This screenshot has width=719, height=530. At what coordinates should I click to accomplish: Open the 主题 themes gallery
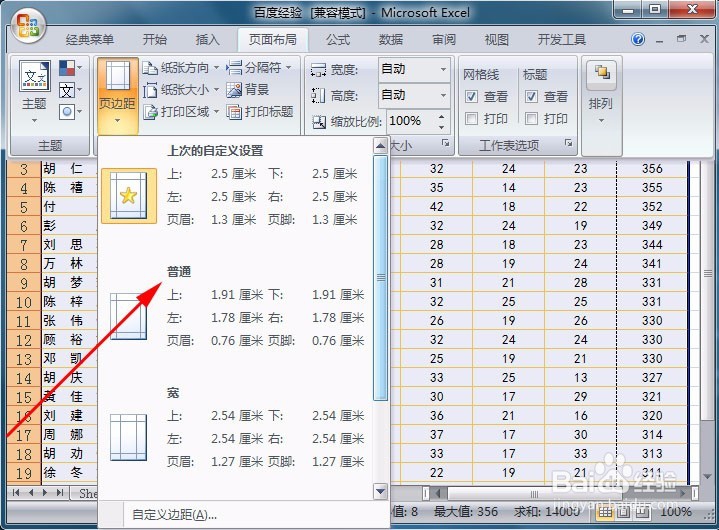[34, 94]
